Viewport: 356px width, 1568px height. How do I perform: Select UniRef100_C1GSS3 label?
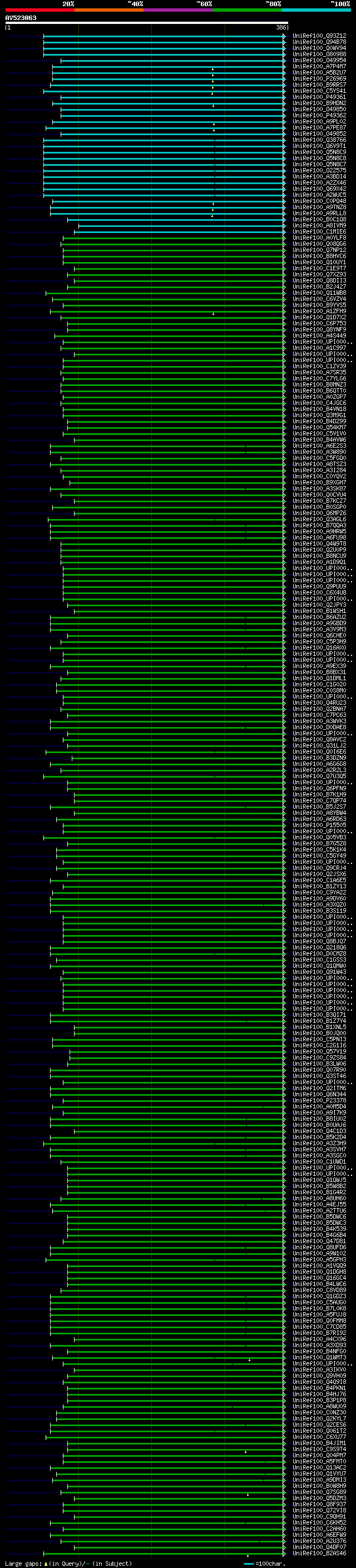pyautogui.click(x=319, y=959)
